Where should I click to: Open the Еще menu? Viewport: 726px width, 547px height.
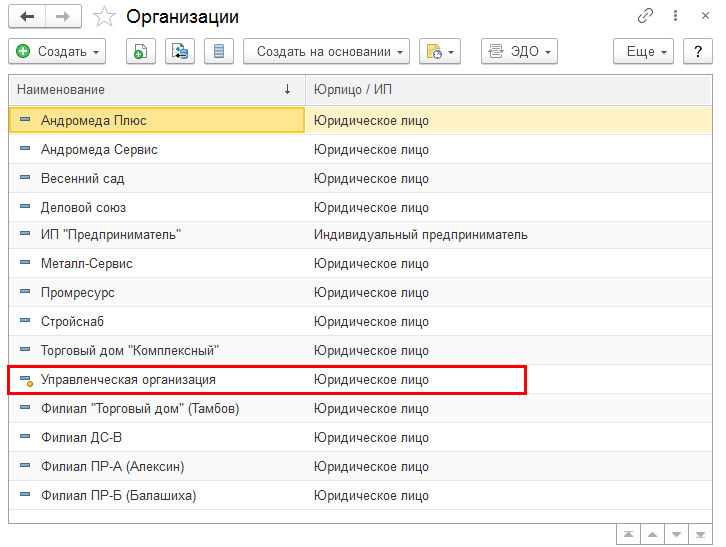point(643,51)
